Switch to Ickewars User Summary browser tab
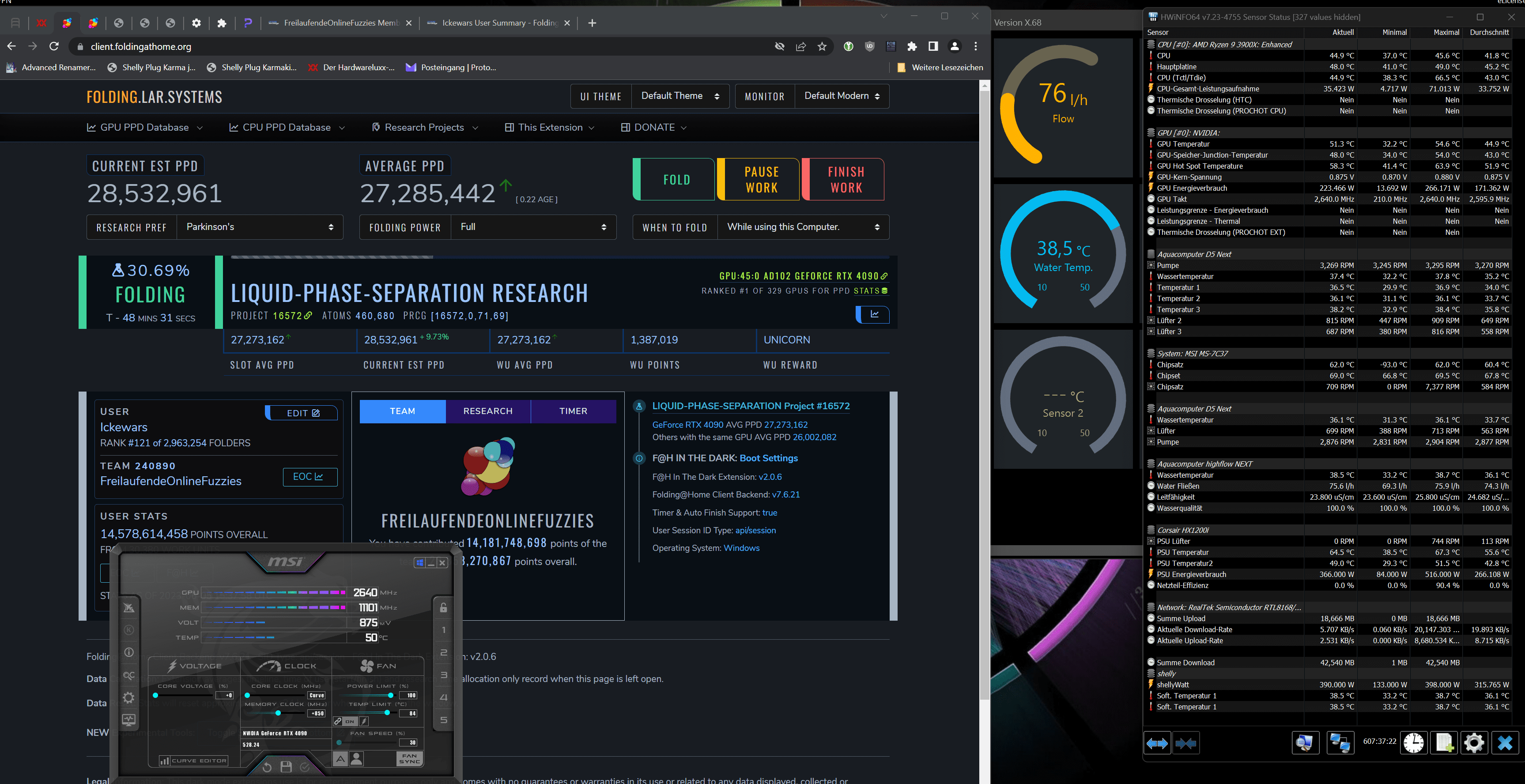 coord(499,23)
